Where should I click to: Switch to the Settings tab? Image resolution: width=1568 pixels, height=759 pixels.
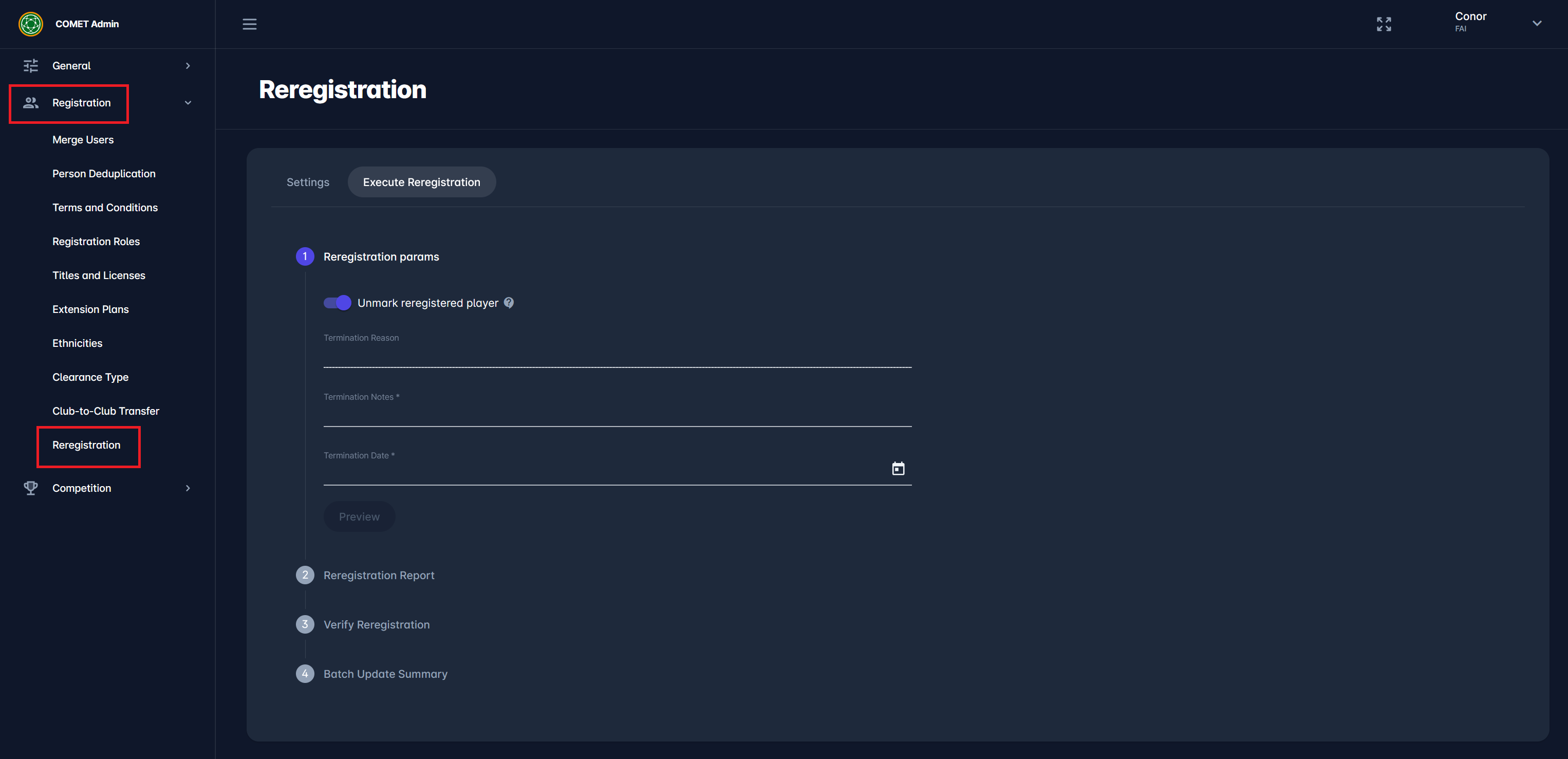click(307, 182)
